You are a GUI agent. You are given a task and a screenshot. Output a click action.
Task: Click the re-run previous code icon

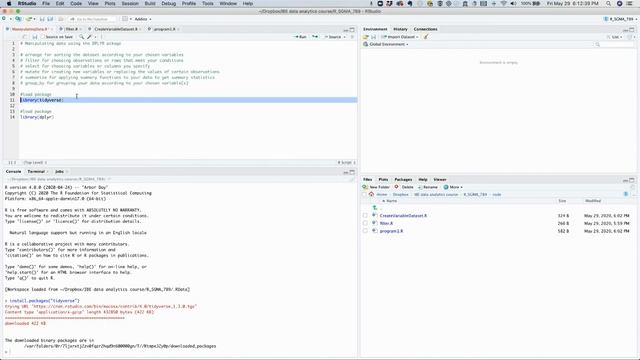pyautogui.click(x=315, y=37)
